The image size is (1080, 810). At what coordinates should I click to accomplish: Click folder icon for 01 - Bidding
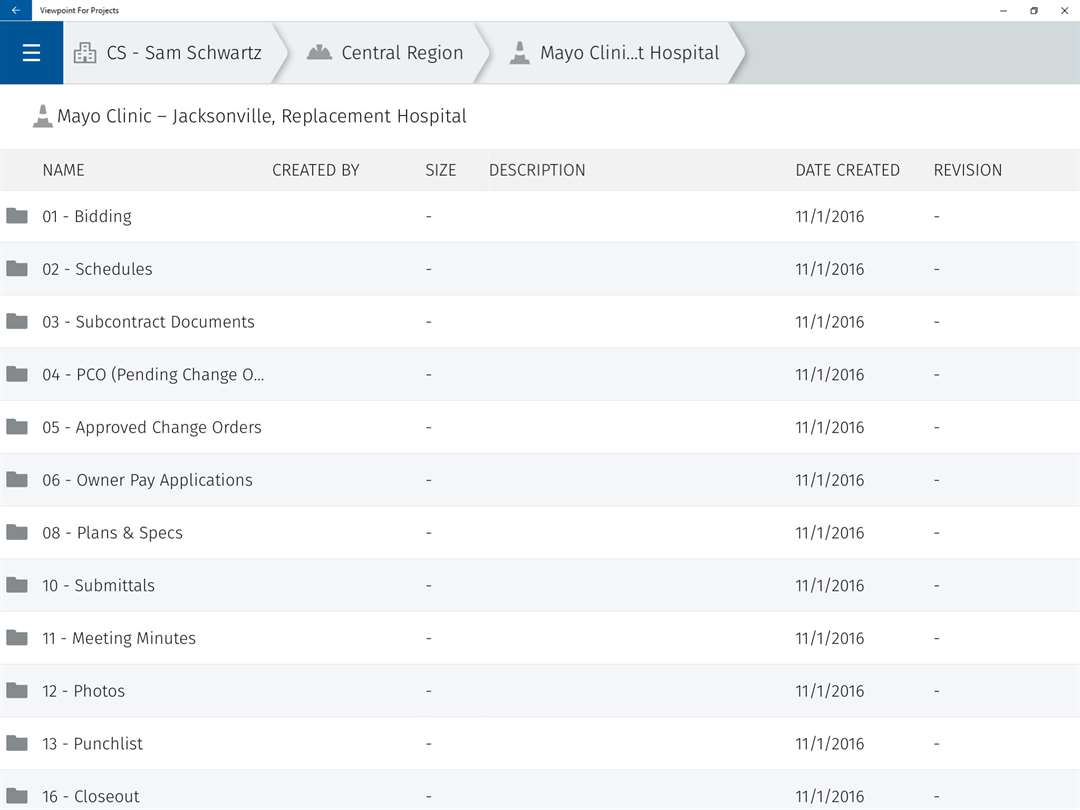[x=17, y=216]
